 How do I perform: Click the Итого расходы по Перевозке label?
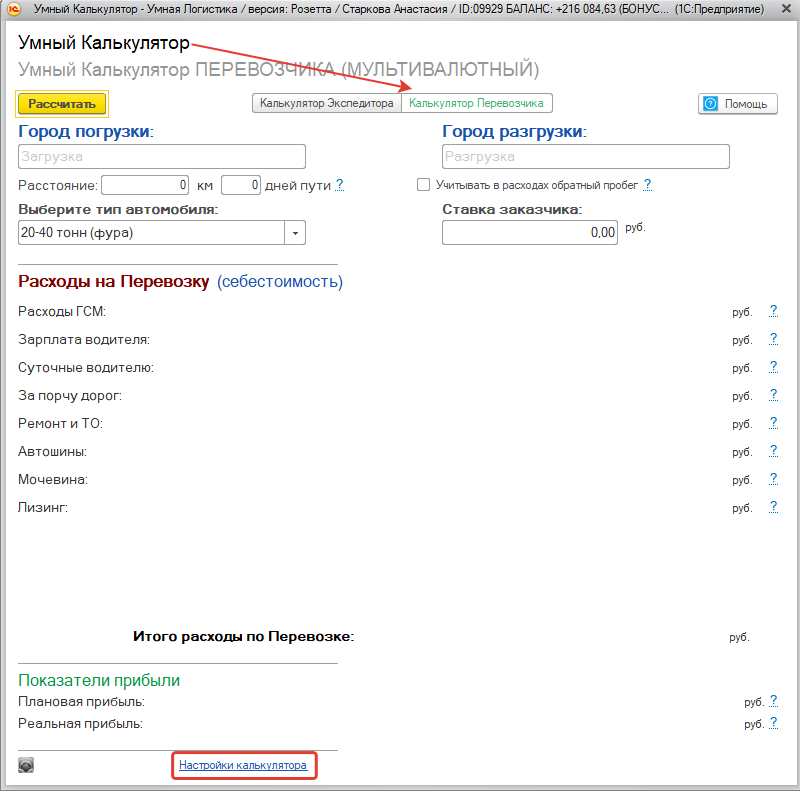(243, 636)
